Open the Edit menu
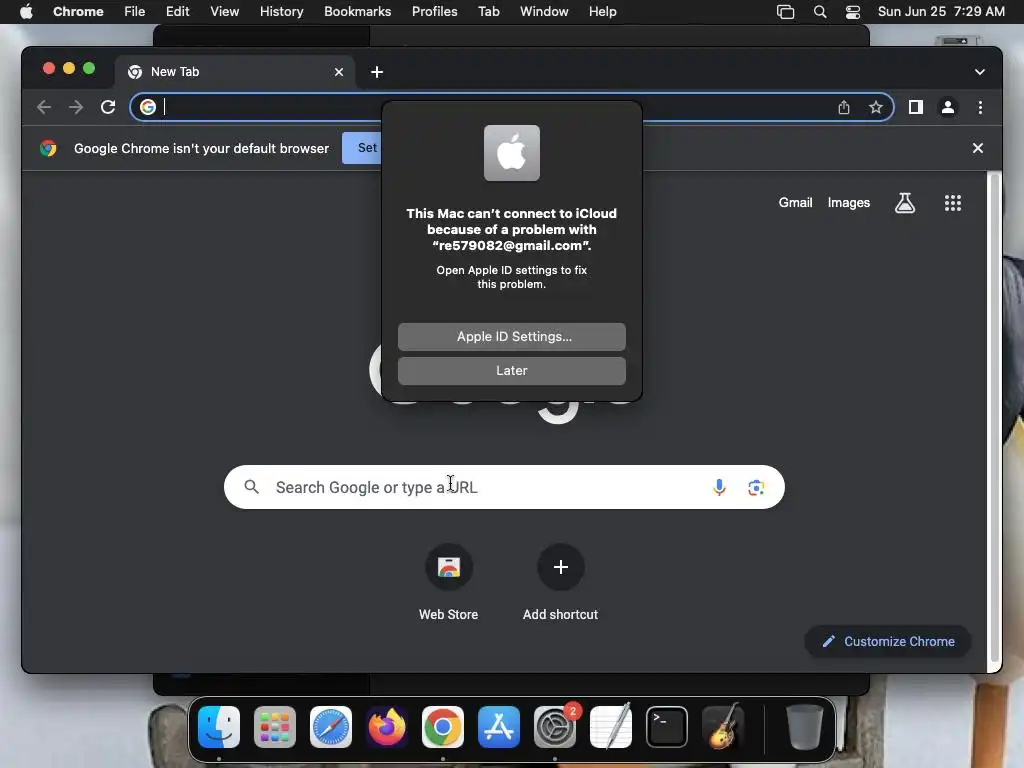The image size is (1024, 768). 177,12
